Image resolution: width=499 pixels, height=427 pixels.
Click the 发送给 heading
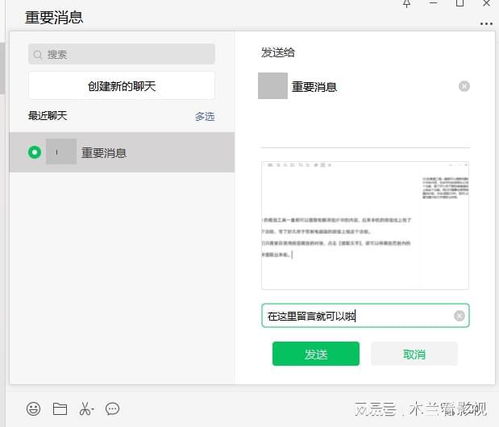pyautogui.click(x=278, y=52)
